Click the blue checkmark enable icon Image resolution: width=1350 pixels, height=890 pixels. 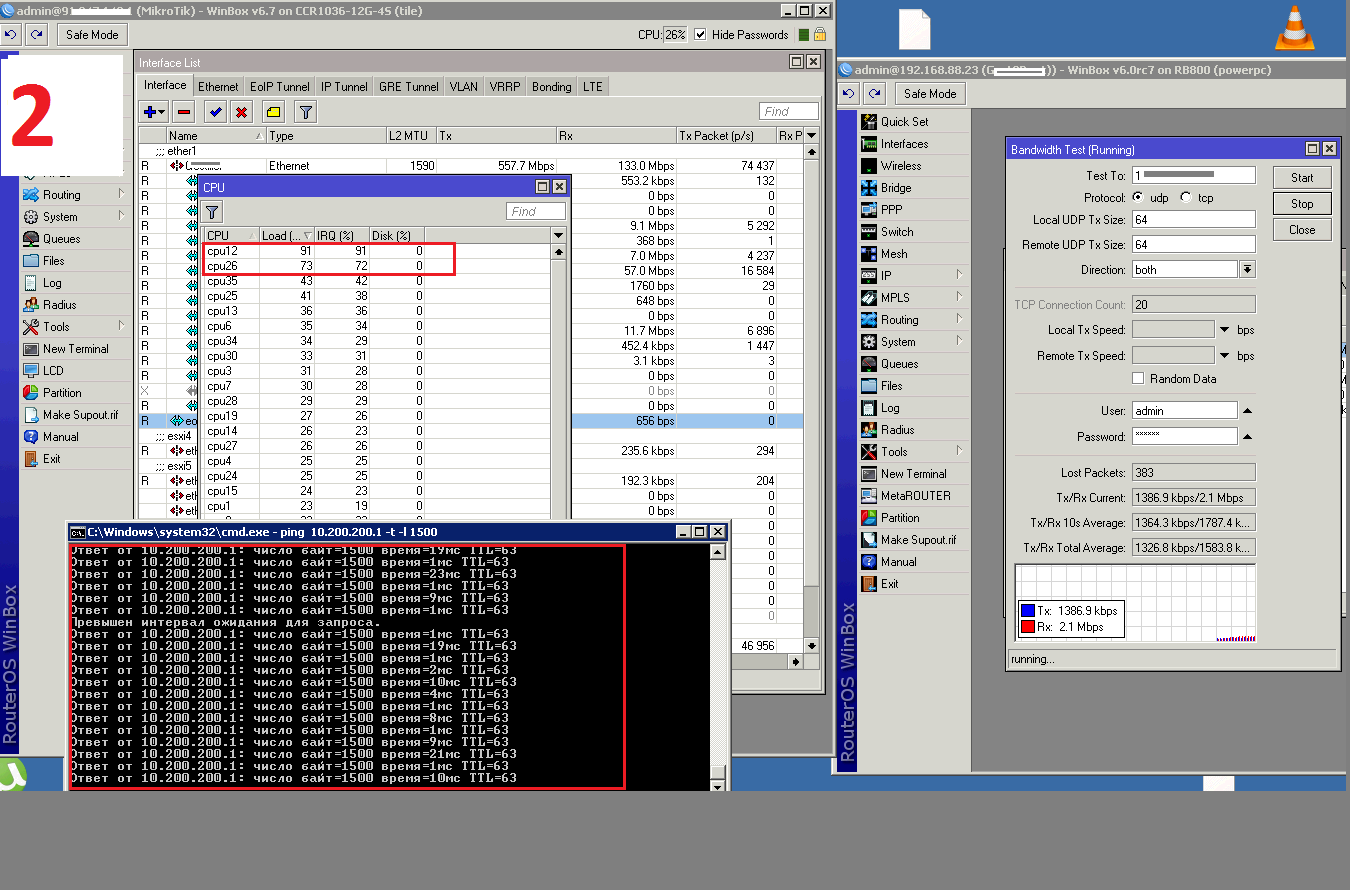click(x=214, y=112)
